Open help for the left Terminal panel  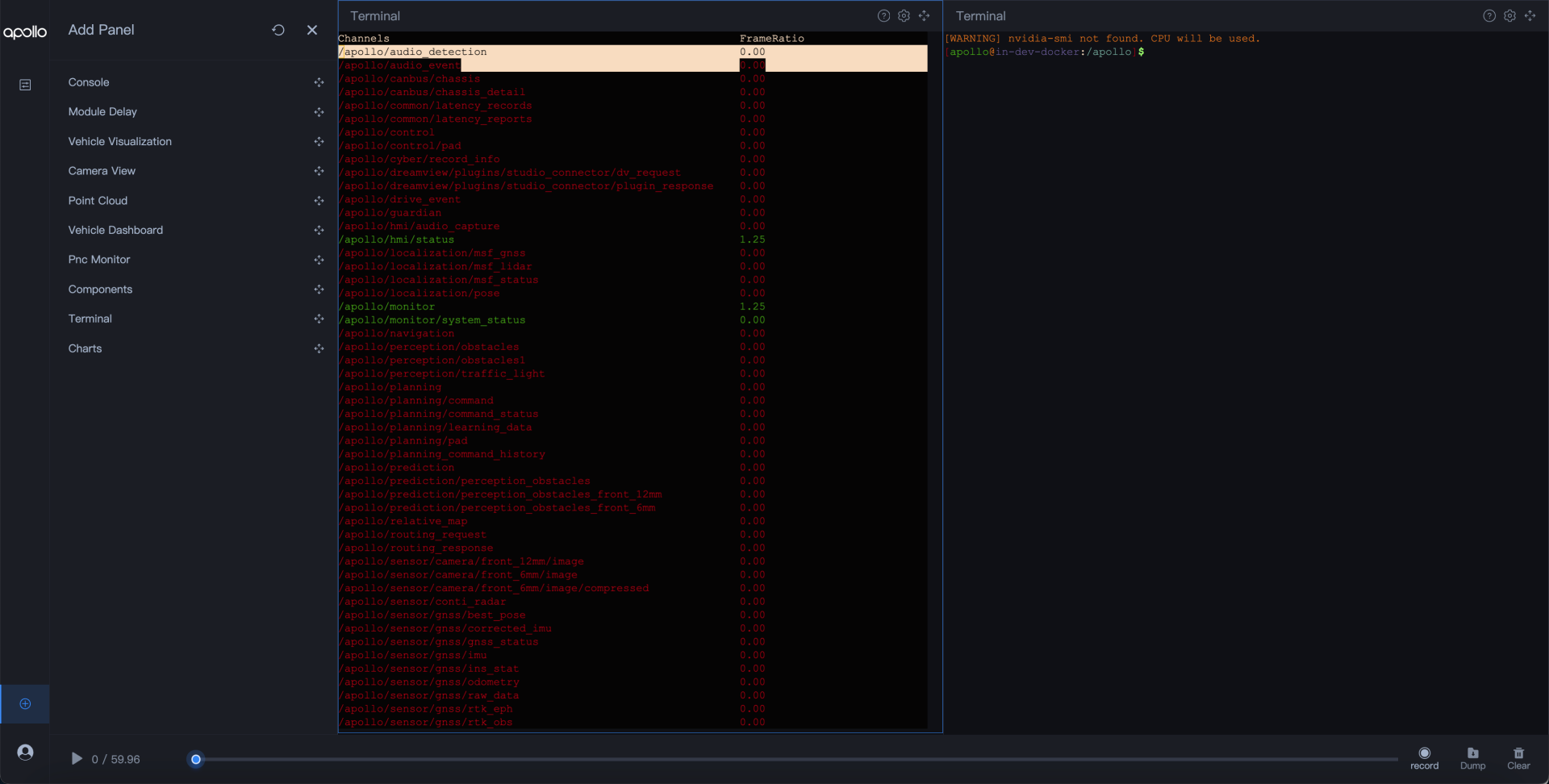click(883, 16)
